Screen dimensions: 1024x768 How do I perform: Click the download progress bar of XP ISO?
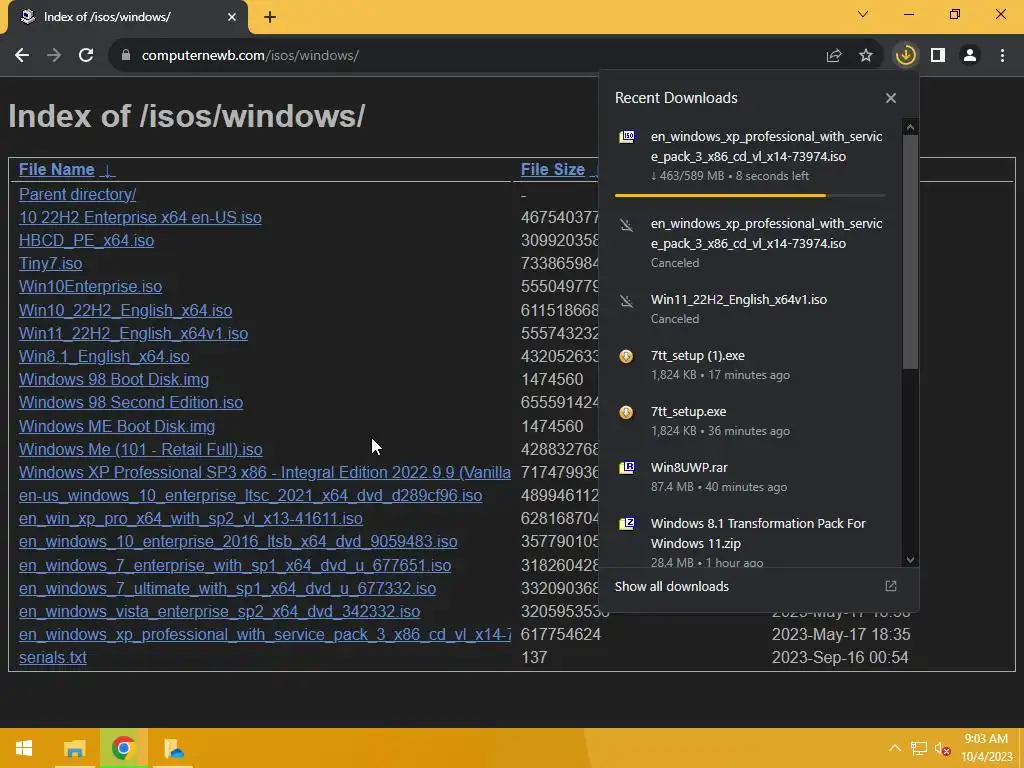pos(750,195)
